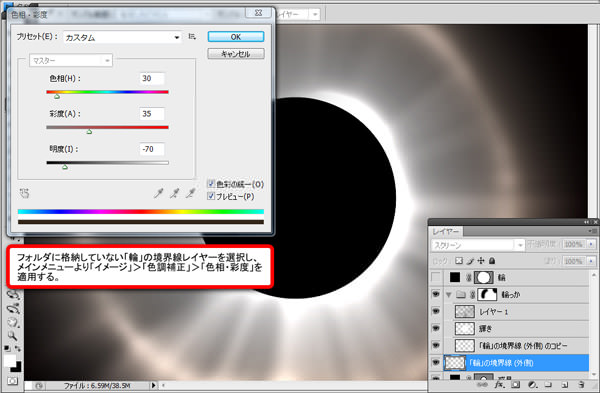Uncheck the プレビュー checkbox
The height and width of the screenshot is (393, 600).
[211, 196]
